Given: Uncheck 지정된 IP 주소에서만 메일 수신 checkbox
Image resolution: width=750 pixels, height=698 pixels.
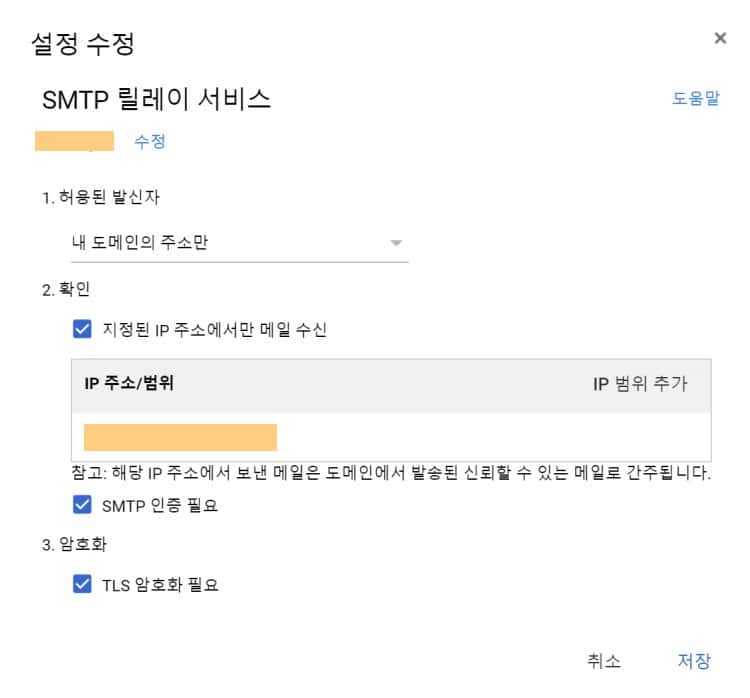Looking at the screenshot, I should coord(83,329).
